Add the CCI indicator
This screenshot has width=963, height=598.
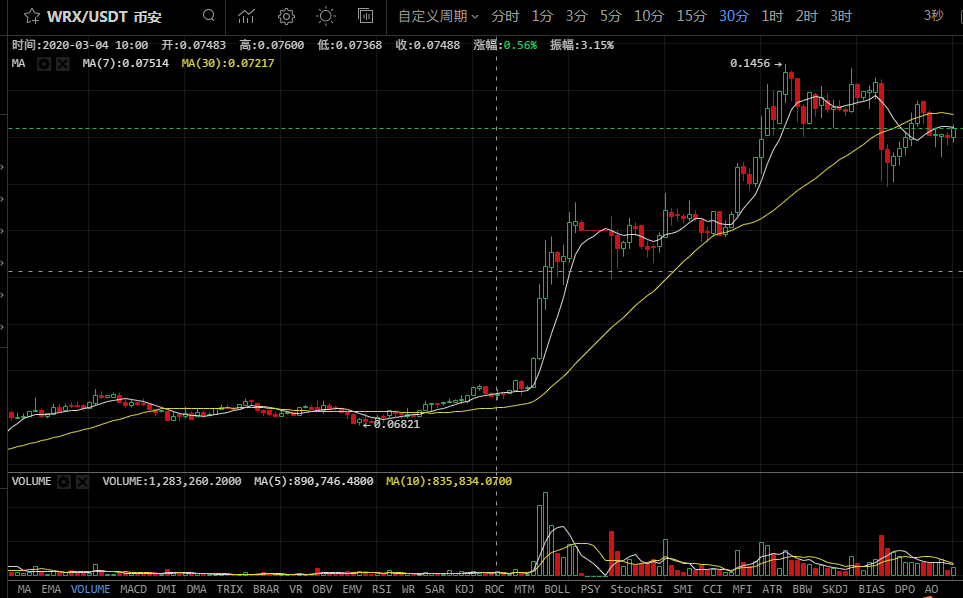pyautogui.click(x=712, y=589)
